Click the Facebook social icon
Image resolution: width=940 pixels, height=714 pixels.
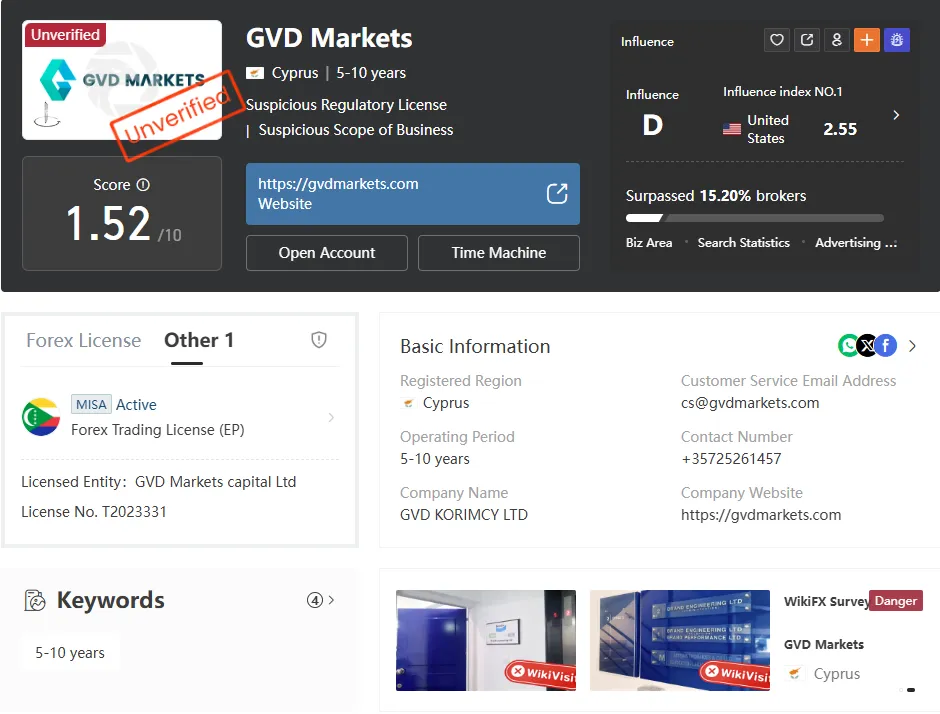tap(886, 345)
